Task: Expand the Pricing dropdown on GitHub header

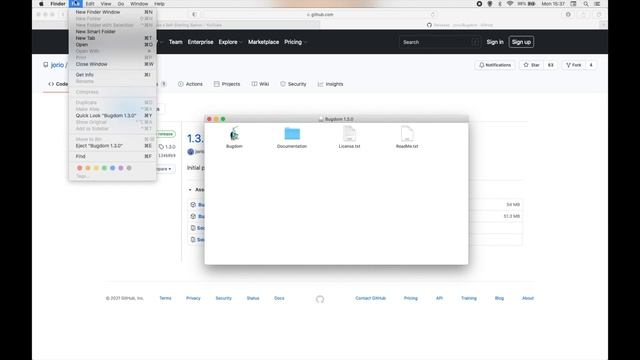Action: click(295, 42)
